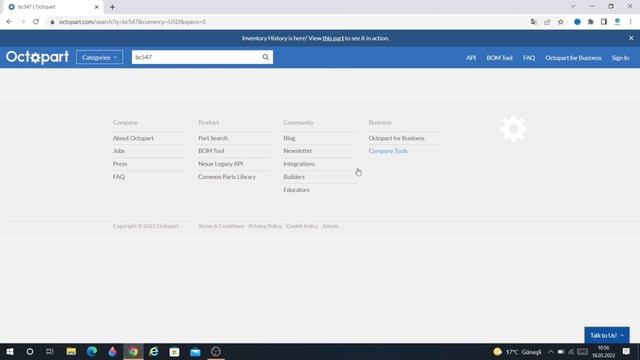Image resolution: width=640 pixels, height=360 pixels.
Task: Open the Privacy Policy link
Action: 265,226
